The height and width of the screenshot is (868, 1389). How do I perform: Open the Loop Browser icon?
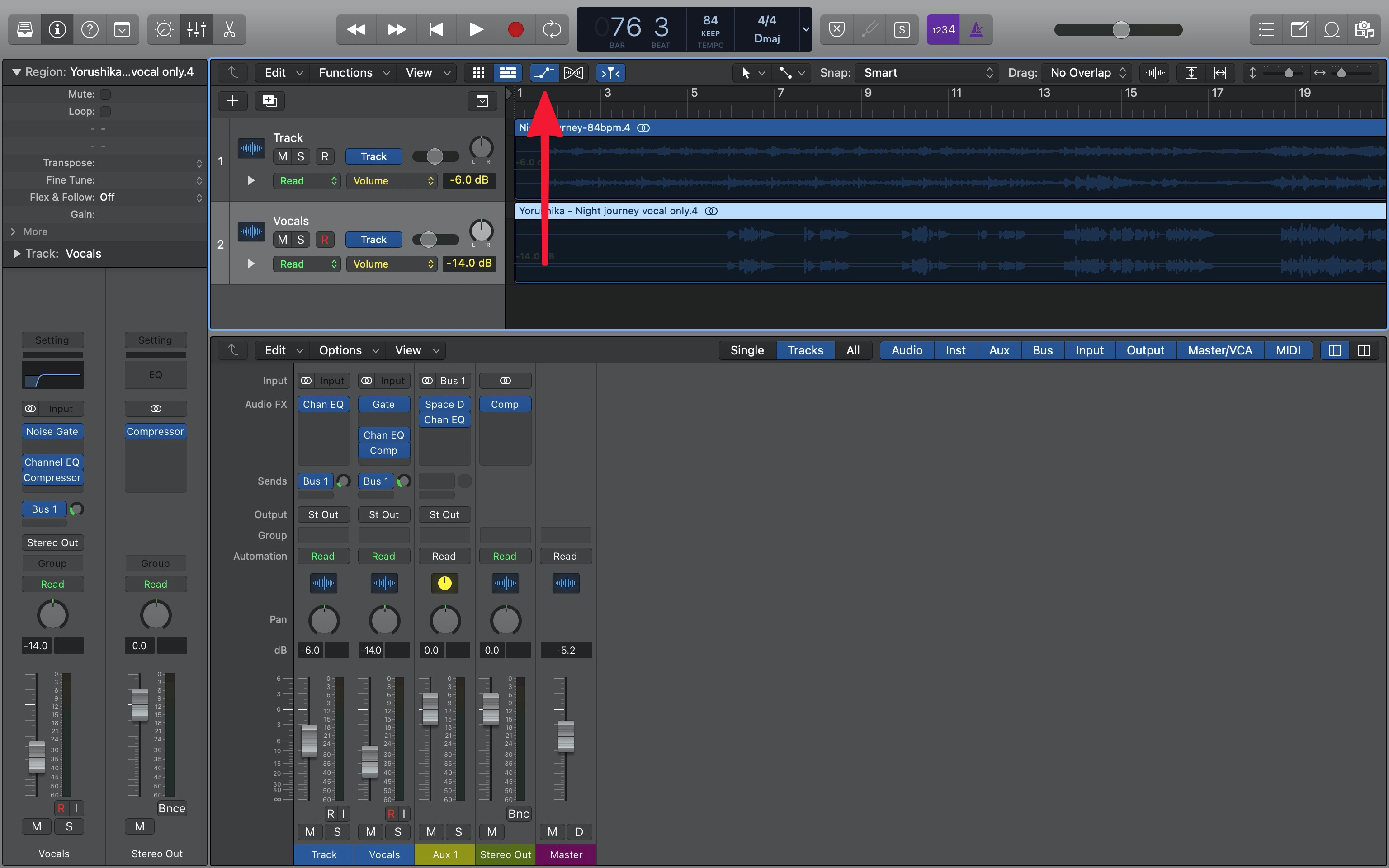coord(1332,29)
